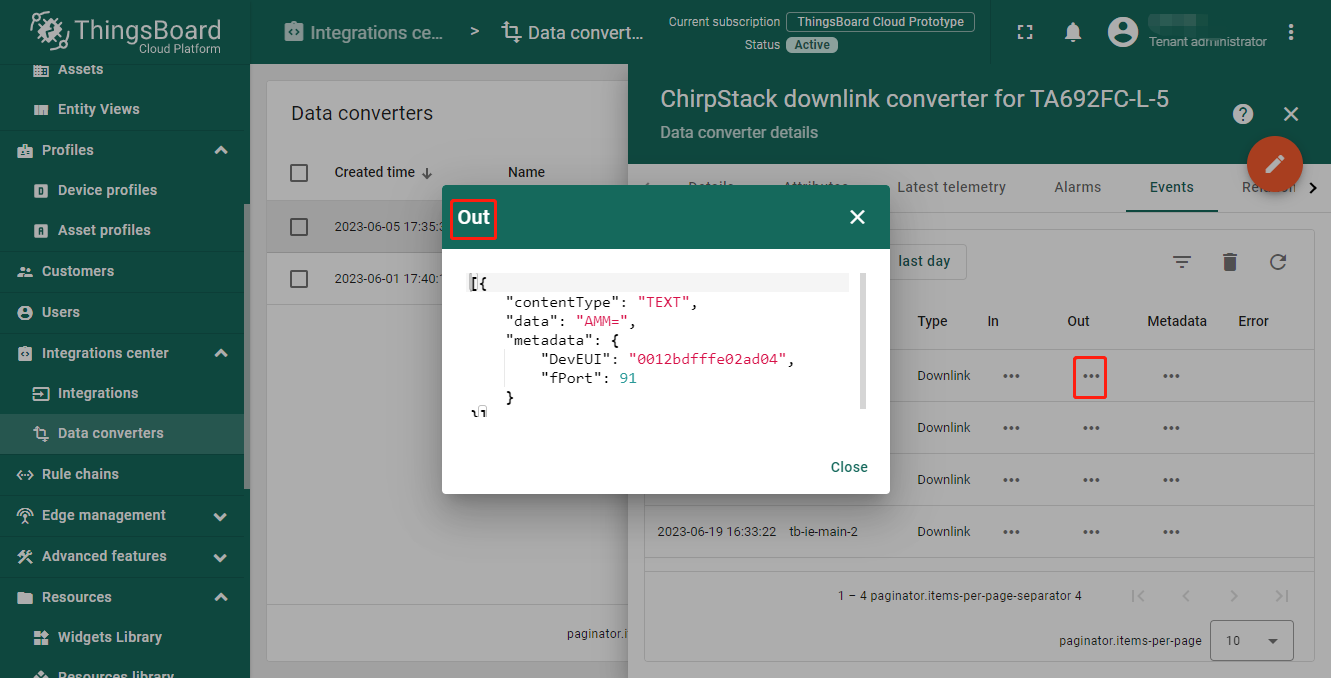Open Data converters menu item
The image size is (1331, 678).
(x=124, y=433)
